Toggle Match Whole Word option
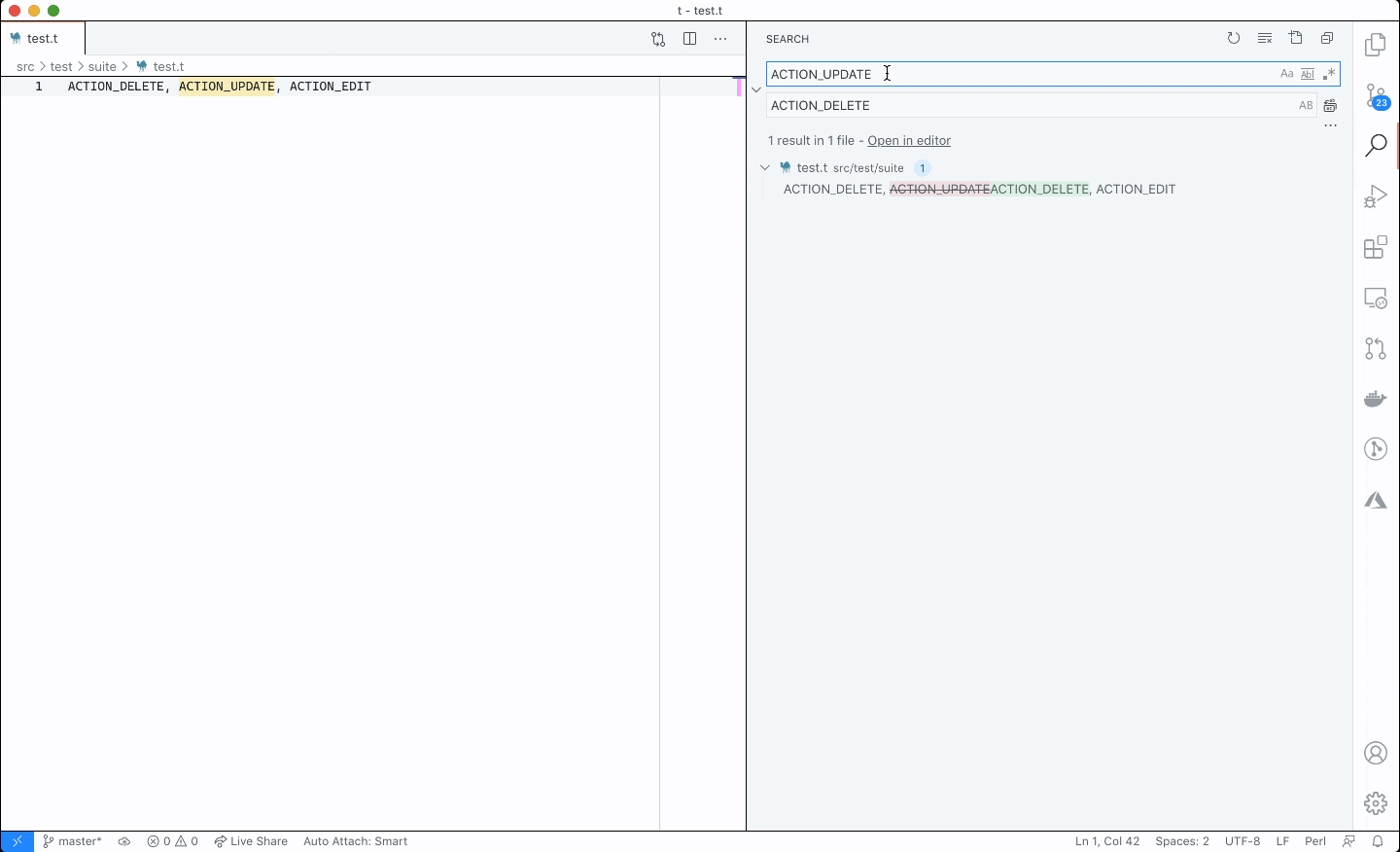The height and width of the screenshot is (852, 1400). coord(1308,73)
